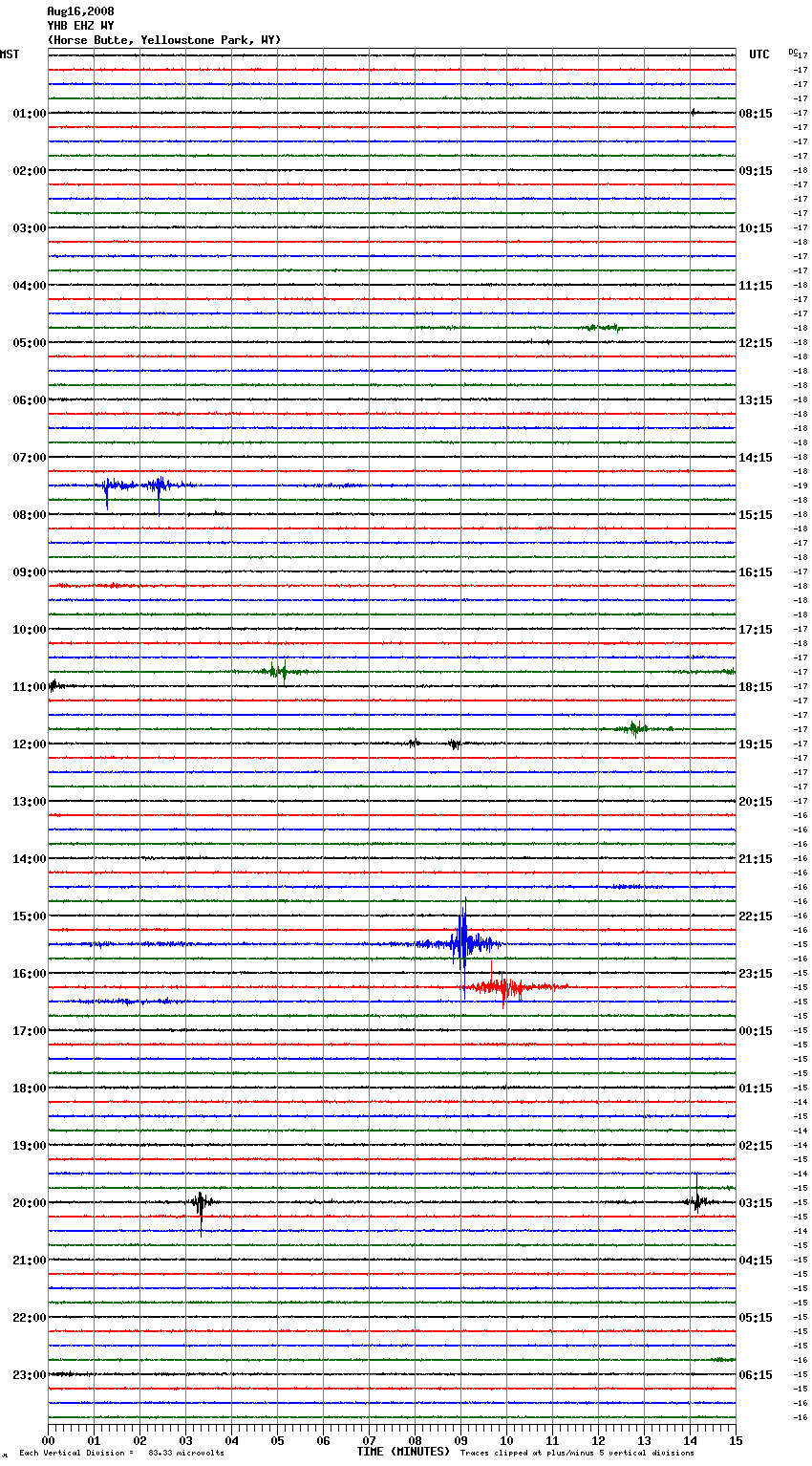Image resolution: width=812 pixels, height=1466 pixels.
Task: Select the MST time label '07:00'
Action: tap(30, 458)
